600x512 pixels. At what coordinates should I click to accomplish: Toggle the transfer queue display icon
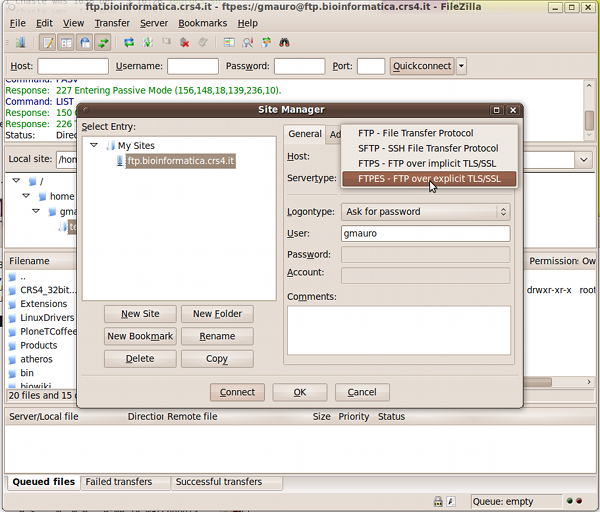pyautogui.click(x=103, y=42)
